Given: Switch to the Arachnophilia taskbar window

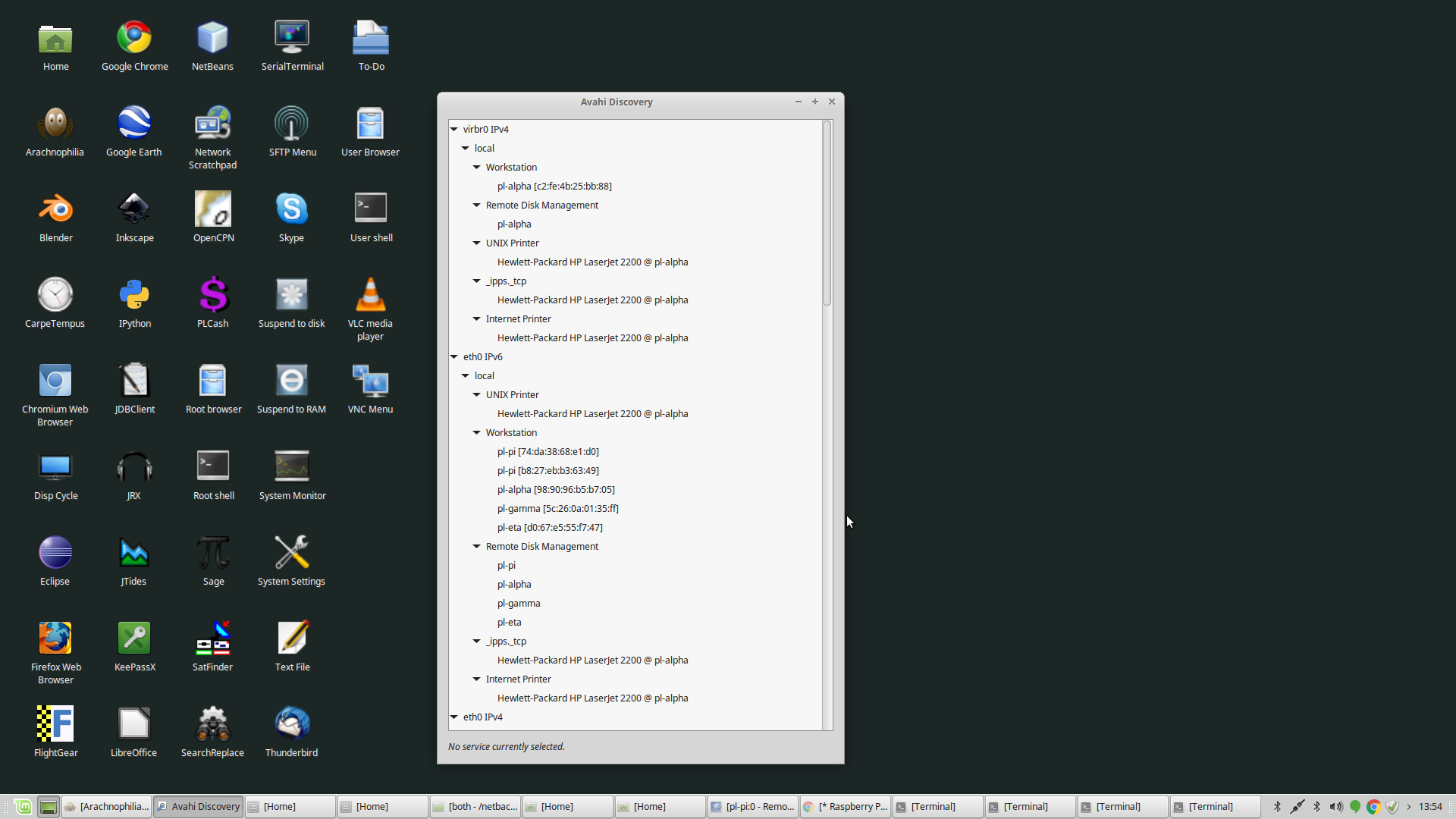Looking at the screenshot, I should tap(107, 807).
